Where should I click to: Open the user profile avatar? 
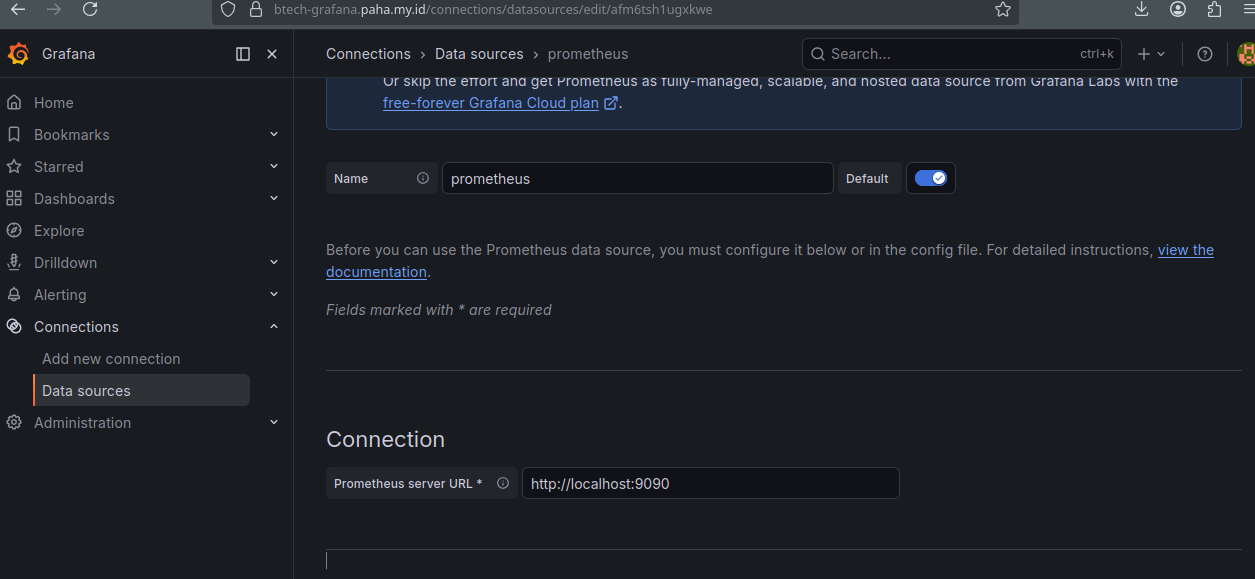(1246, 54)
